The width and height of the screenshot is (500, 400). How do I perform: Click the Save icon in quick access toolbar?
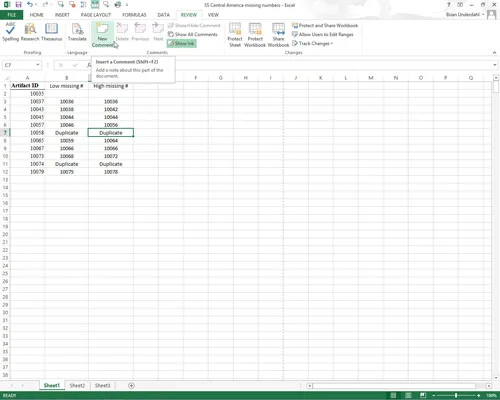coord(18,5)
